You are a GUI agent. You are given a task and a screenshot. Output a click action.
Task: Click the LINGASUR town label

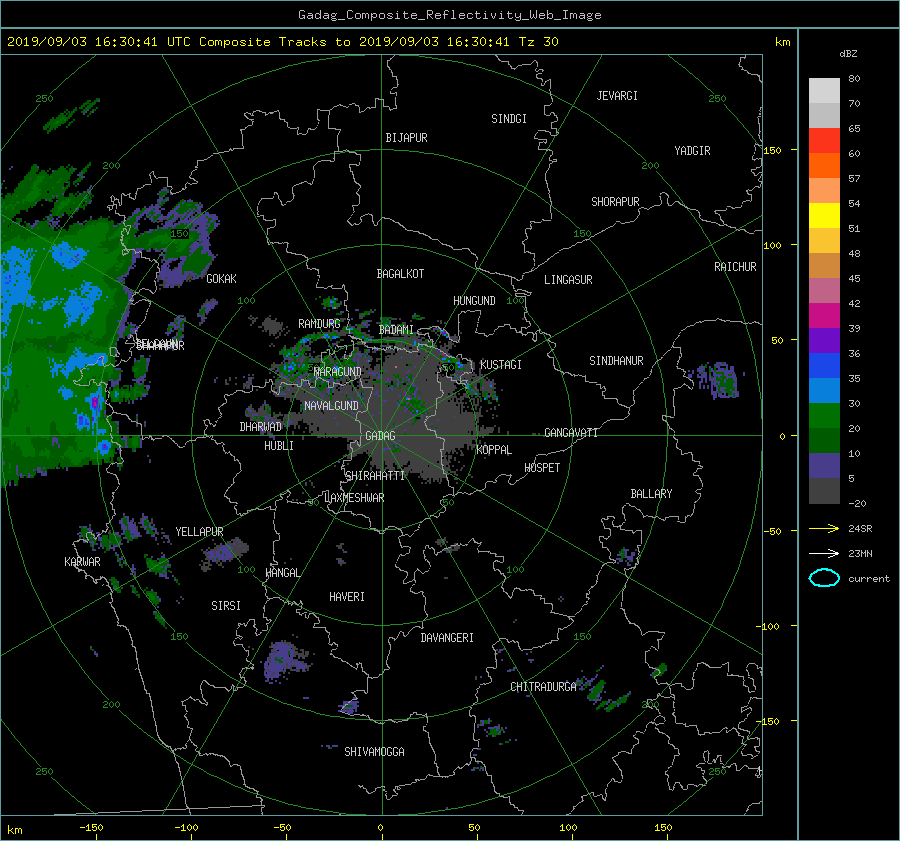click(x=568, y=280)
